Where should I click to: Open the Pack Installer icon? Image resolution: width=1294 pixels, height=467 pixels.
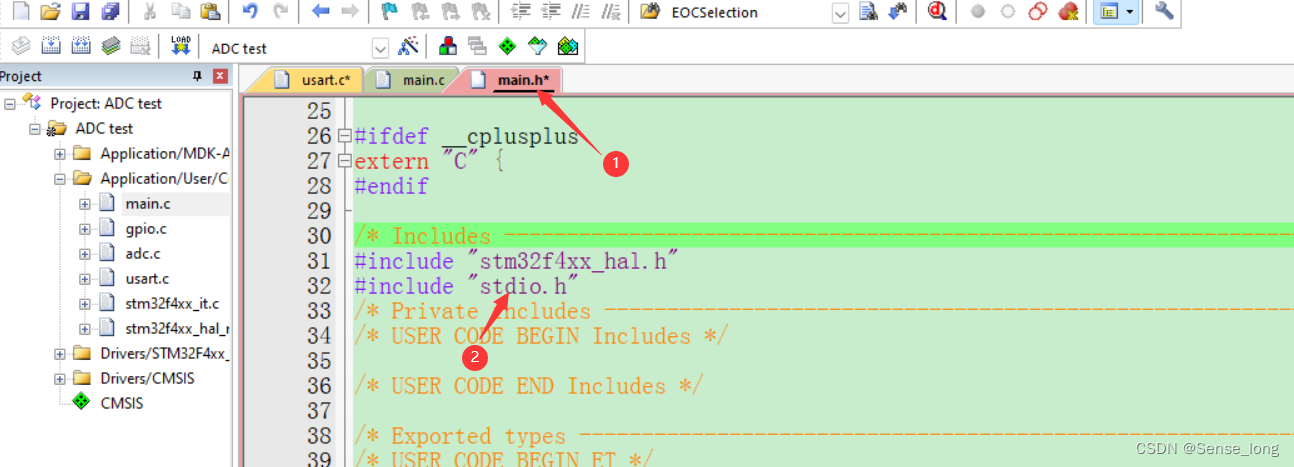(568, 46)
